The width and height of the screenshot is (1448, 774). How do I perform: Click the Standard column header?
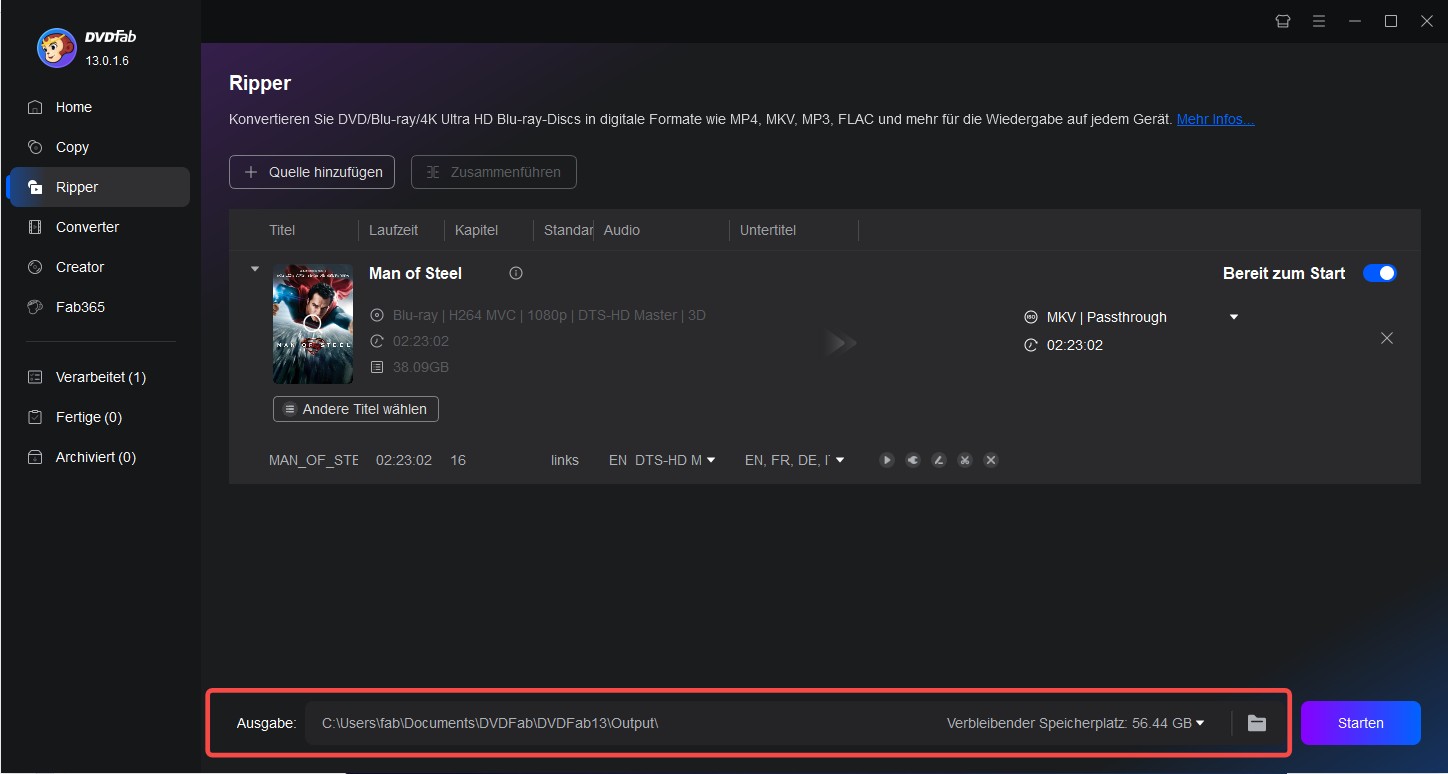coord(568,230)
